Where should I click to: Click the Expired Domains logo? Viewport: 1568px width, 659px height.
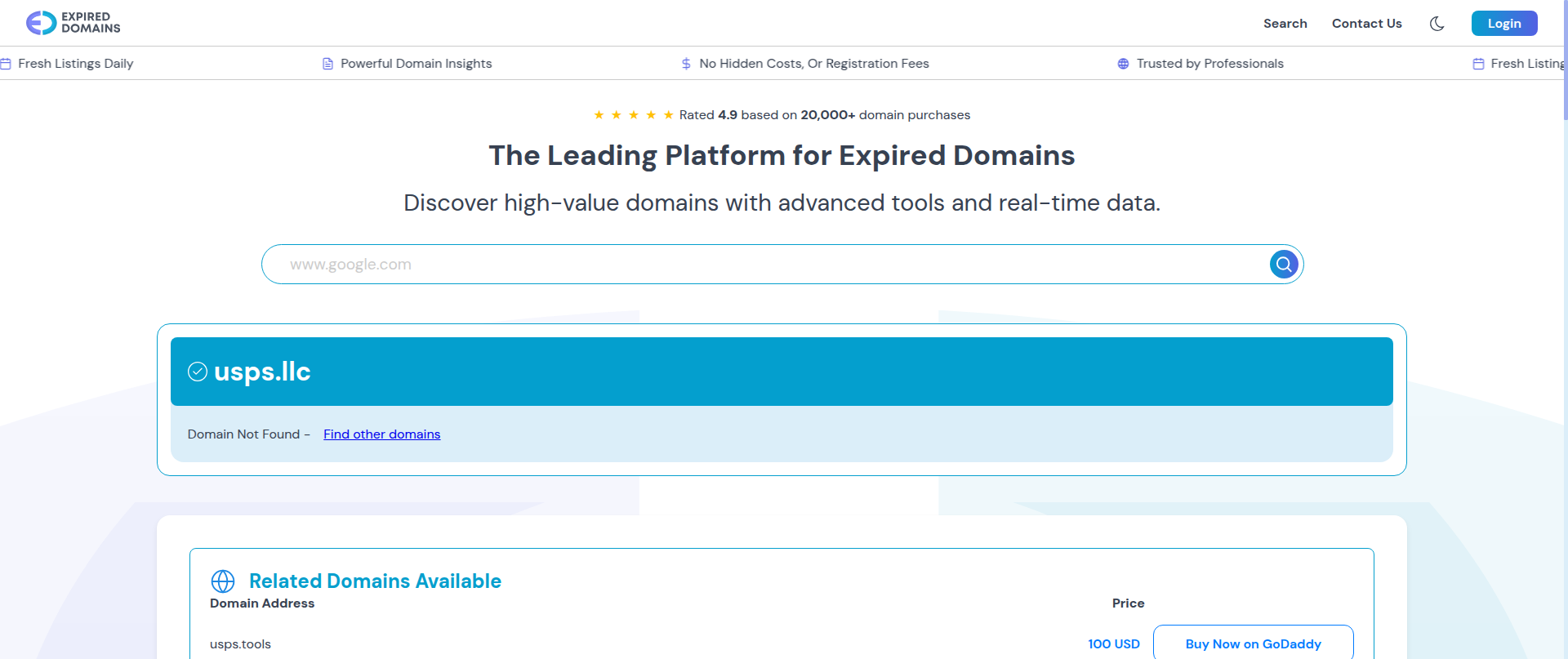point(73,23)
